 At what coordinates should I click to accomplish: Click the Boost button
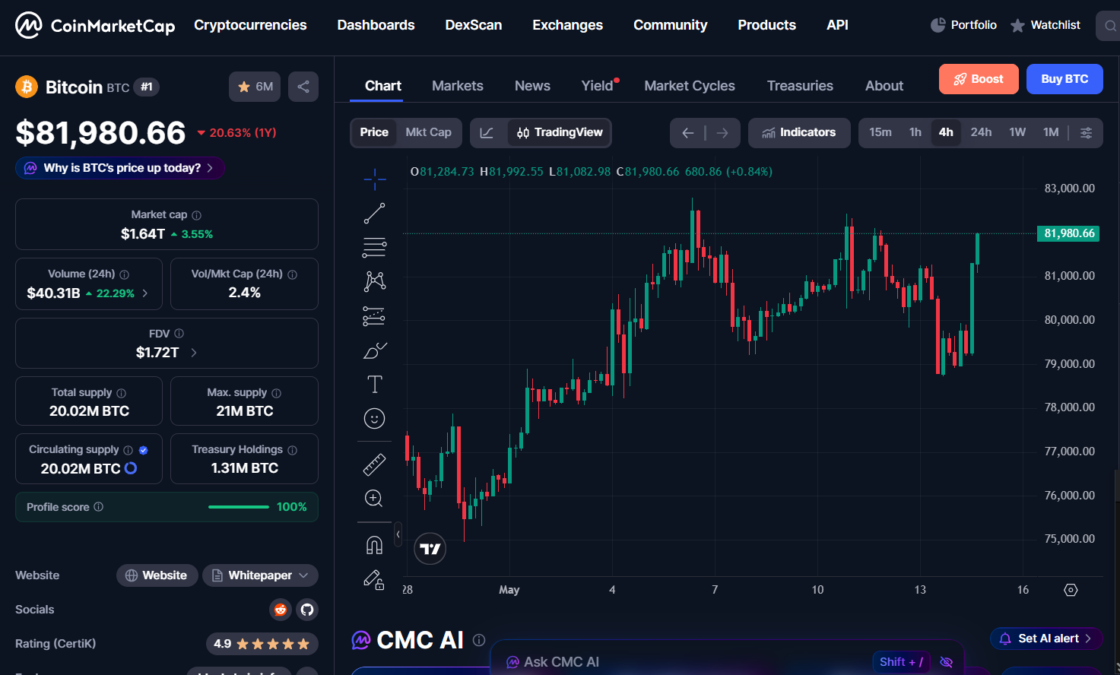pos(979,79)
